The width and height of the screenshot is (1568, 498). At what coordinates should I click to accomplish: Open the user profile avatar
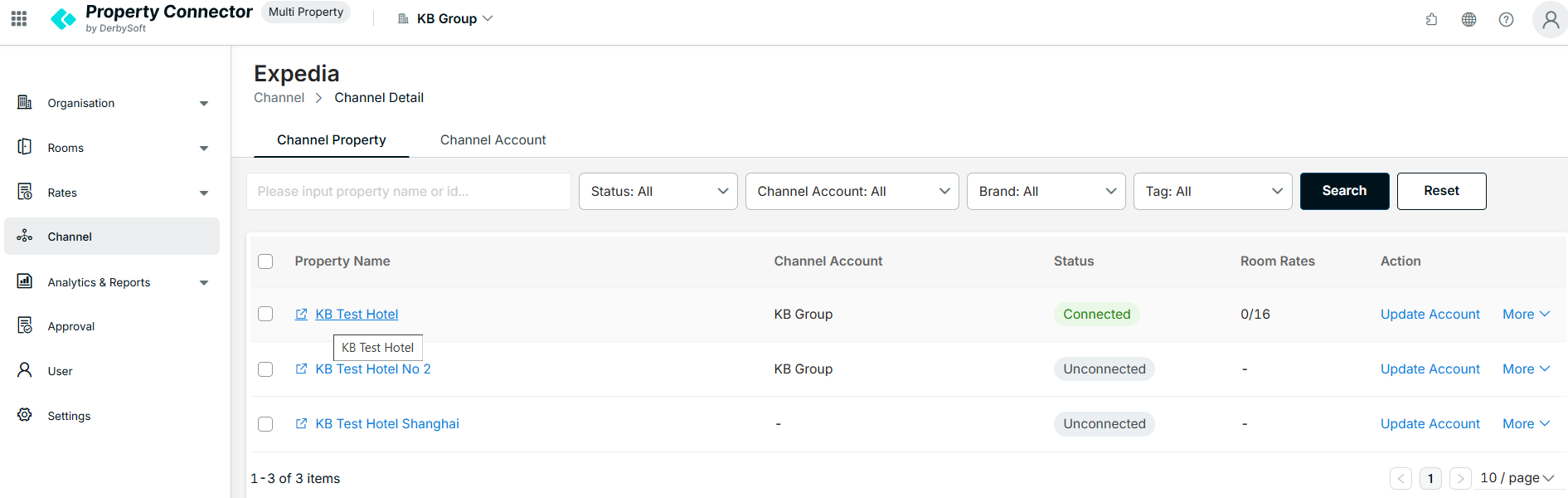(x=1550, y=19)
